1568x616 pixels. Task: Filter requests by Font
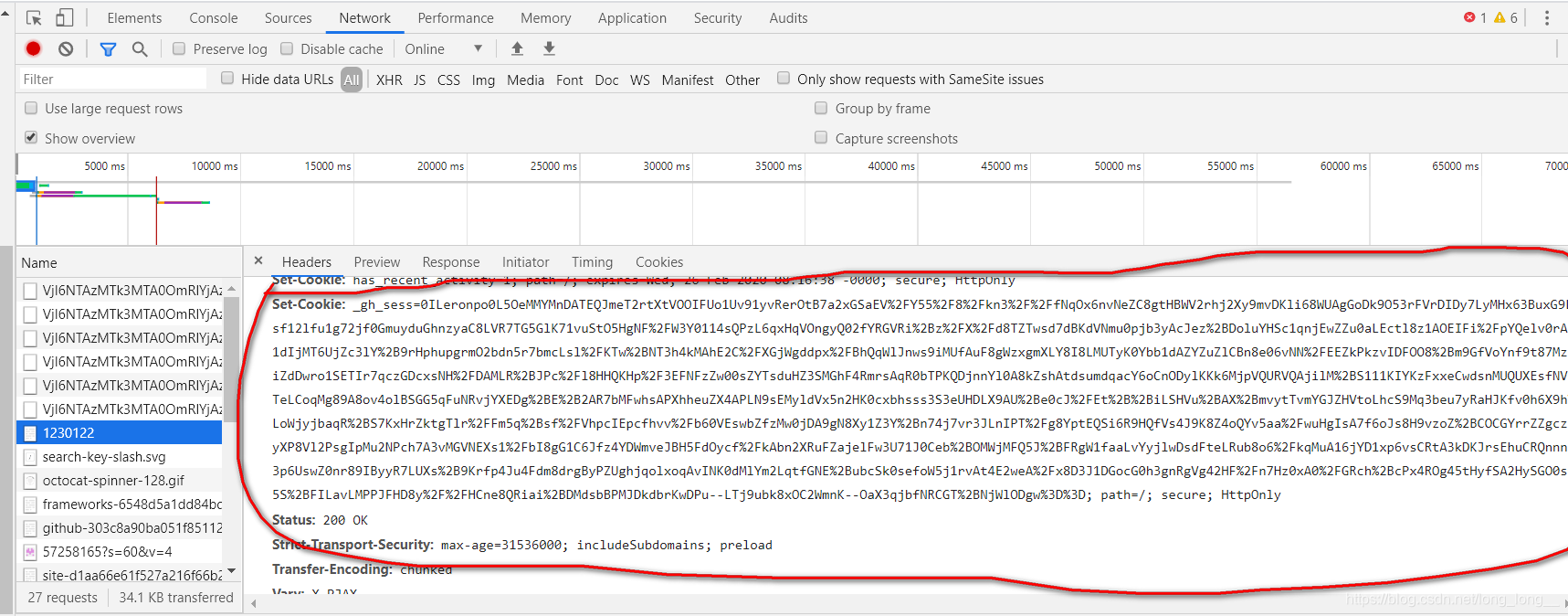pyautogui.click(x=570, y=80)
